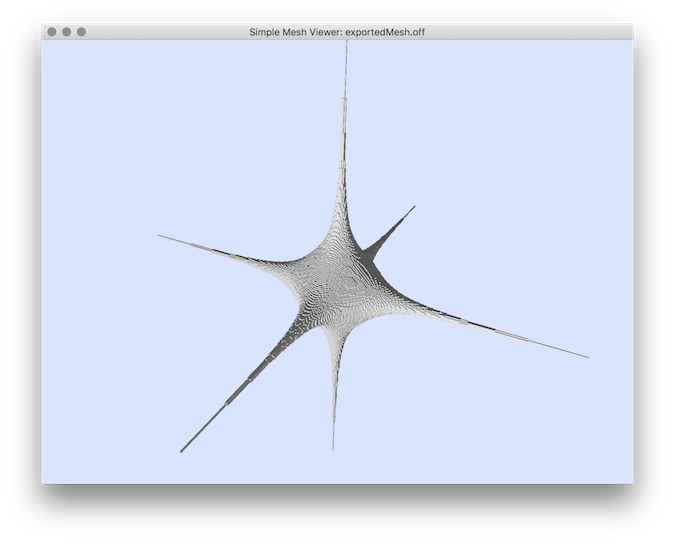The height and width of the screenshot is (543, 675).
Task: Click the dense center of the mesh
Action: tap(338, 285)
